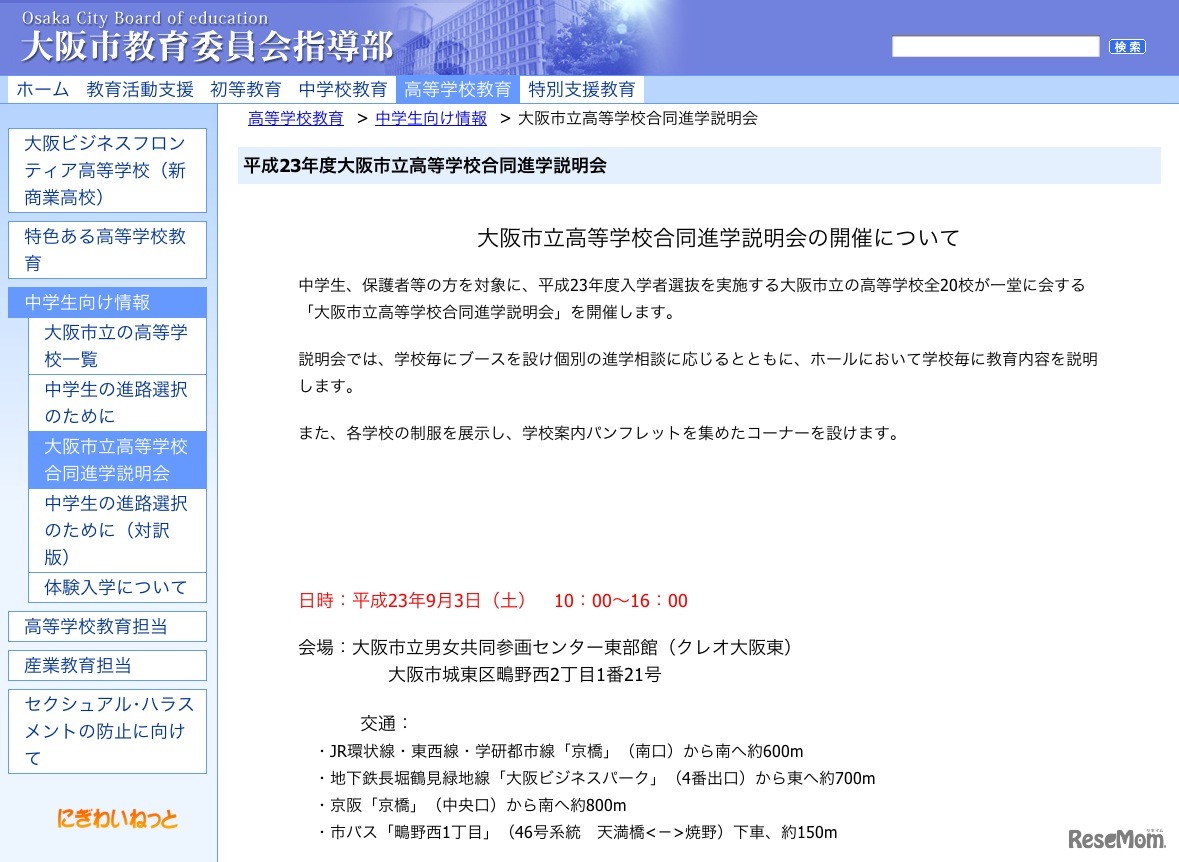
Task: Open 大阪市立高等学校合同進学説明会 sidebar entry
Action: click(x=115, y=459)
